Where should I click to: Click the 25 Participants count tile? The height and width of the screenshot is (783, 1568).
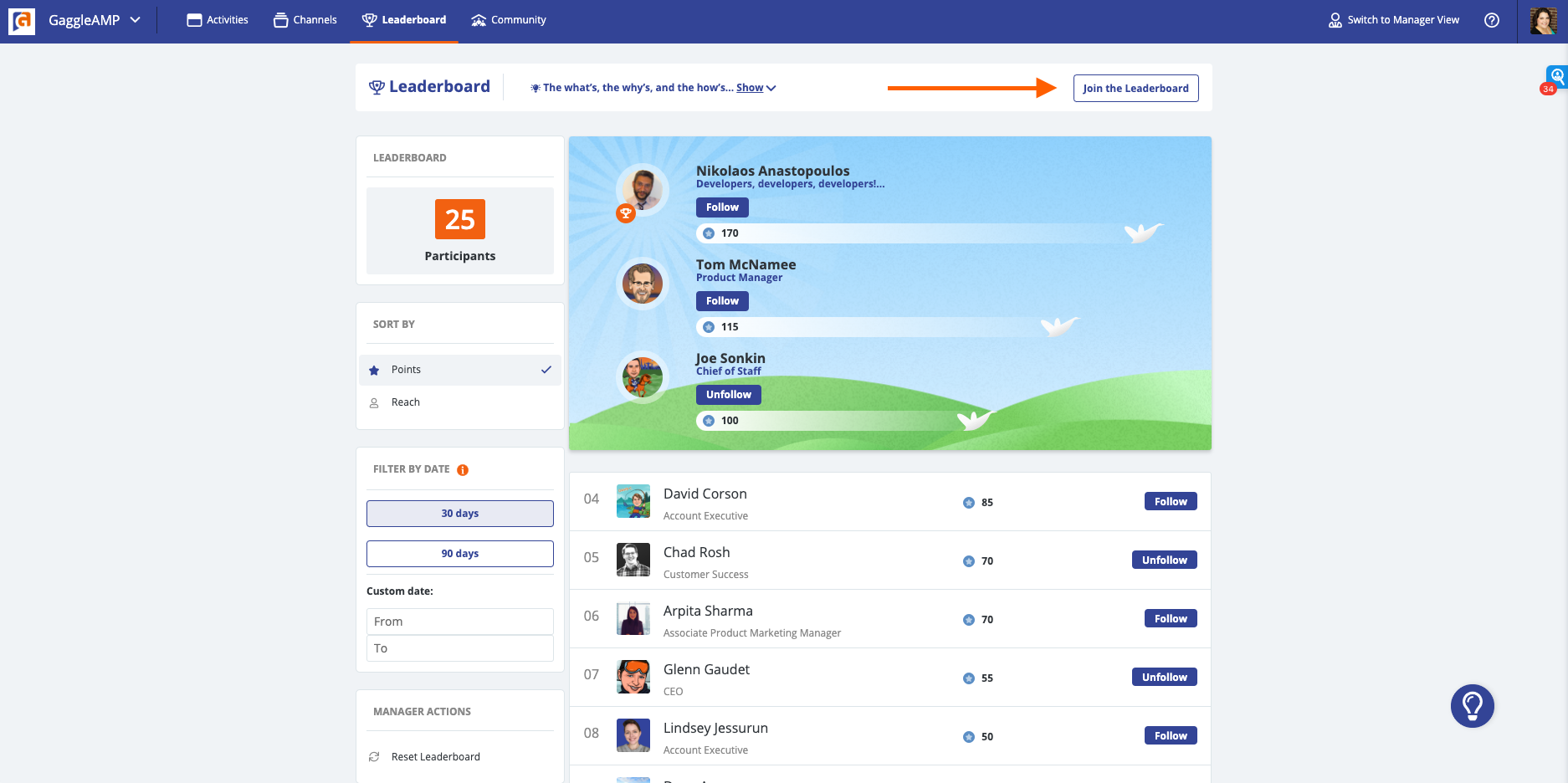460,231
